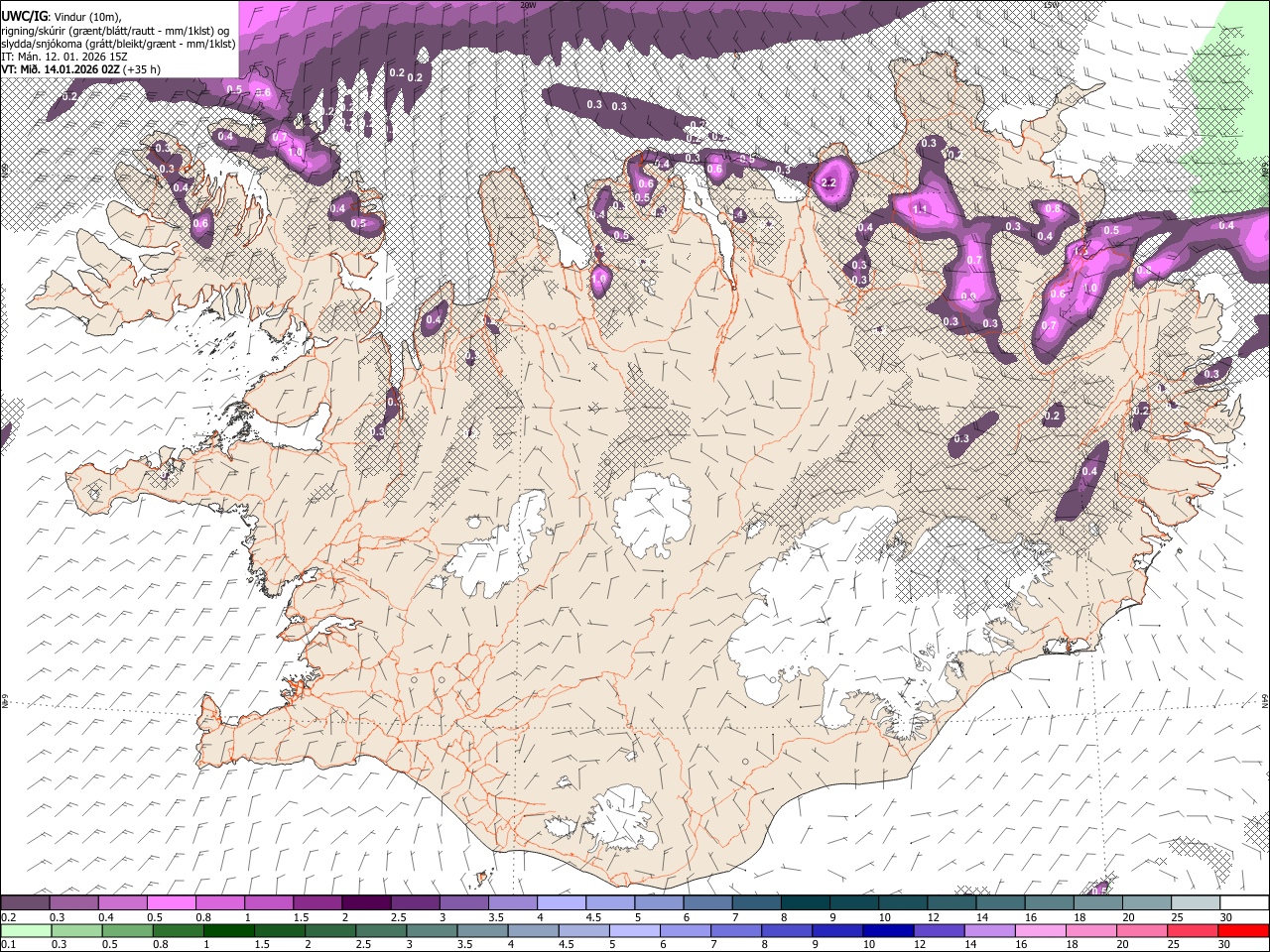Pick the bright red rain swatch above 30
Image resolution: width=1270 pixels, height=952 pixels.
coord(1244,930)
